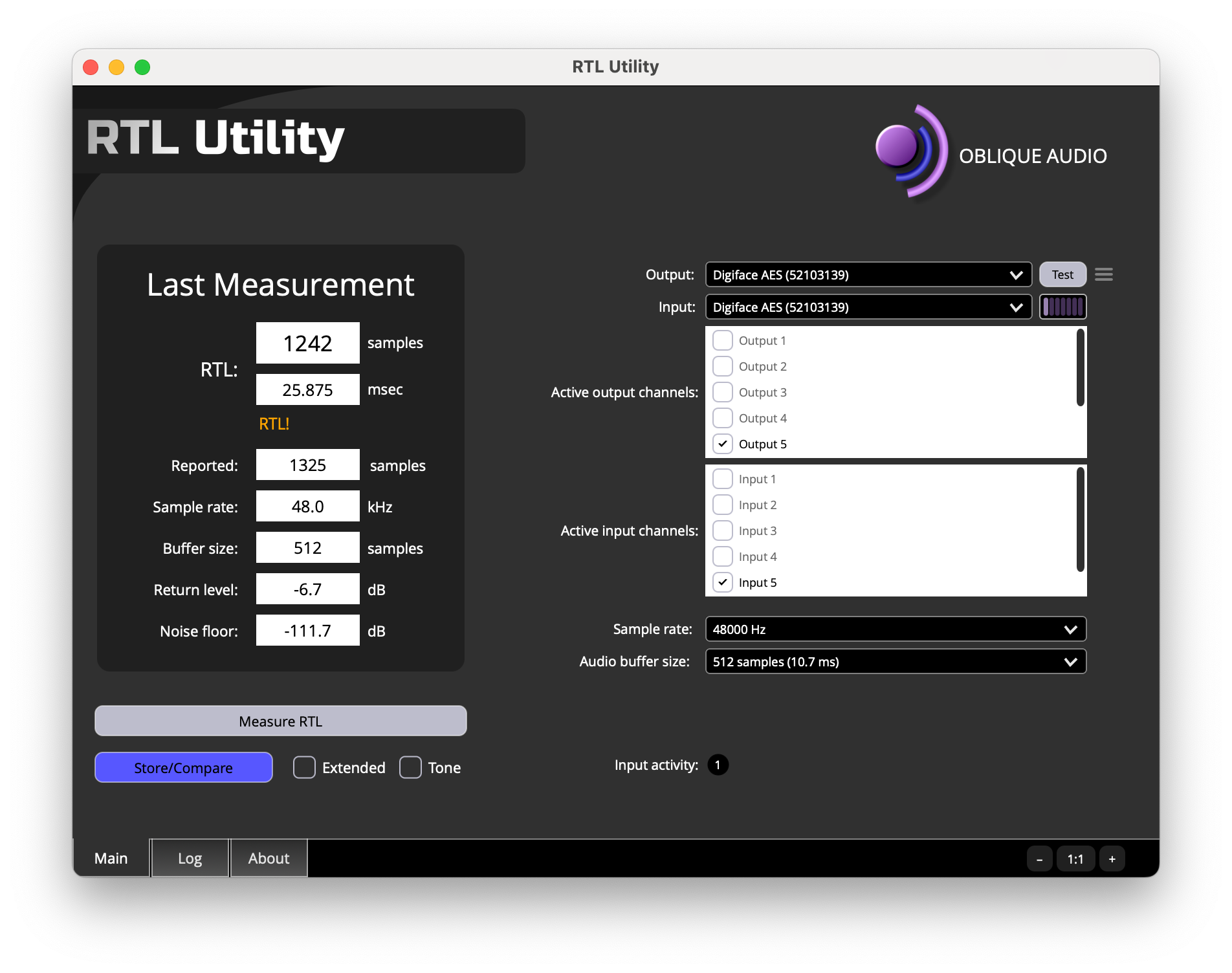Click the yellow minimize window button
This screenshot has width=1232, height=973.
click(116, 67)
